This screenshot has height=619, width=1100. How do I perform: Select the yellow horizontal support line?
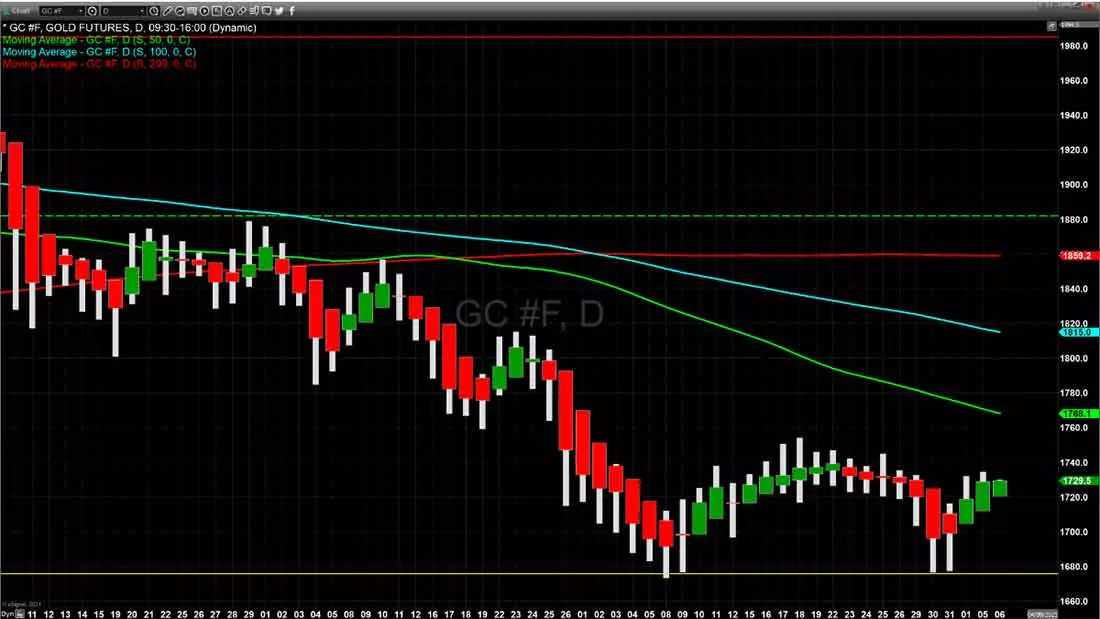pos(529,574)
